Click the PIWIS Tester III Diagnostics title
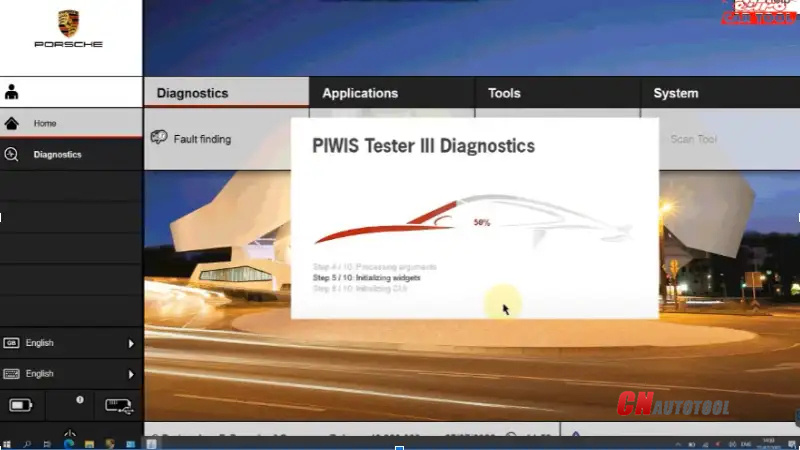 (x=423, y=146)
